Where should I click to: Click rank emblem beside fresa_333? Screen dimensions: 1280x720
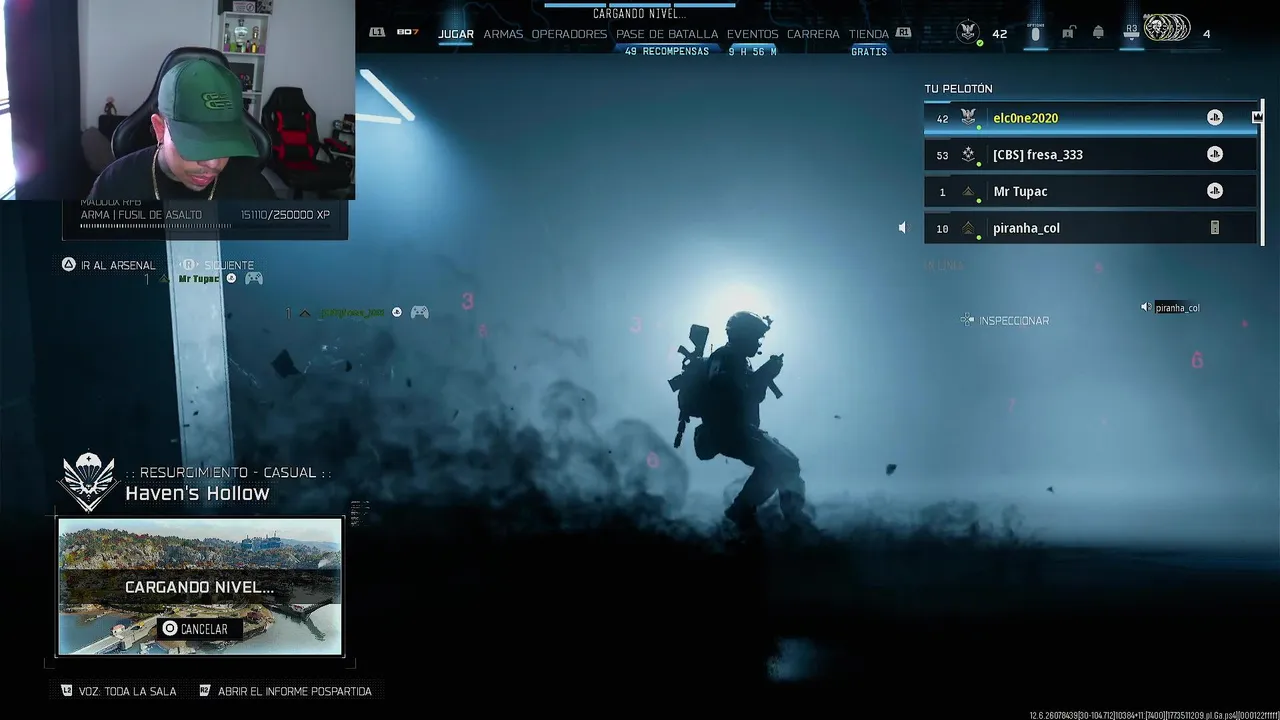968,155
